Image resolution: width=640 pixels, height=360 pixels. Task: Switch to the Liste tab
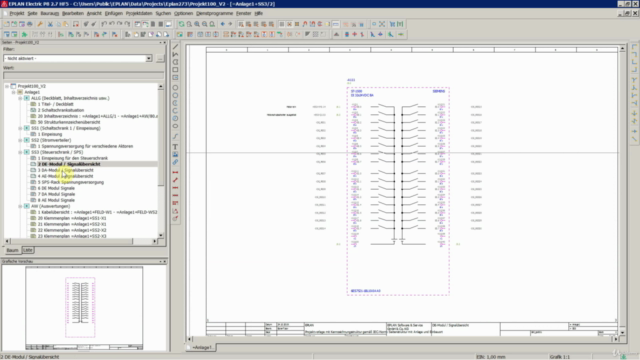(x=28, y=250)
